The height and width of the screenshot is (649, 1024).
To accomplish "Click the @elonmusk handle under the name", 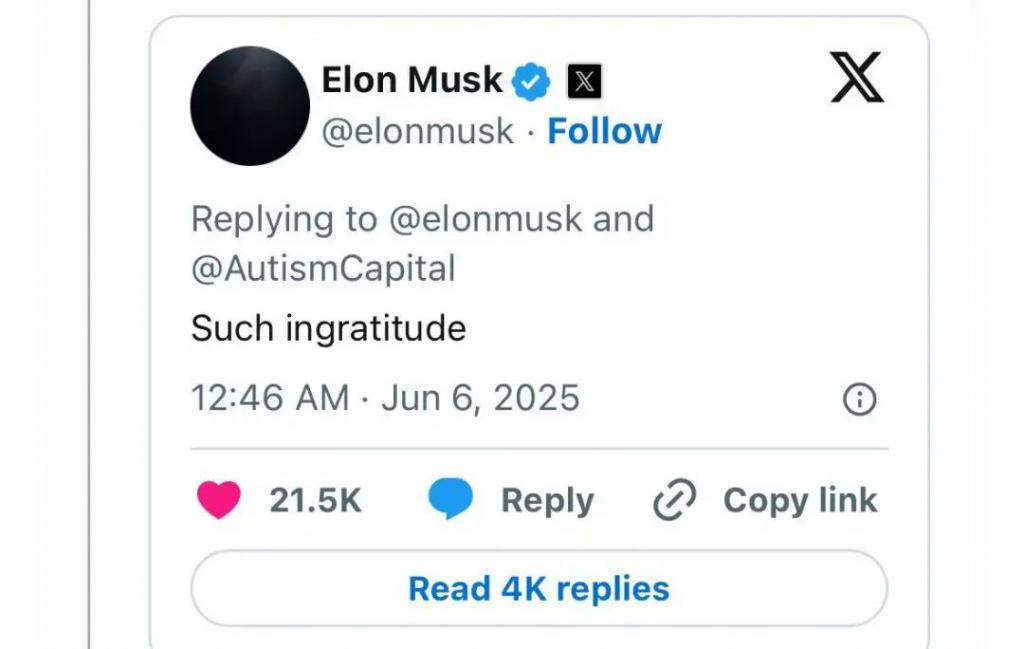I will pos(418,131).
